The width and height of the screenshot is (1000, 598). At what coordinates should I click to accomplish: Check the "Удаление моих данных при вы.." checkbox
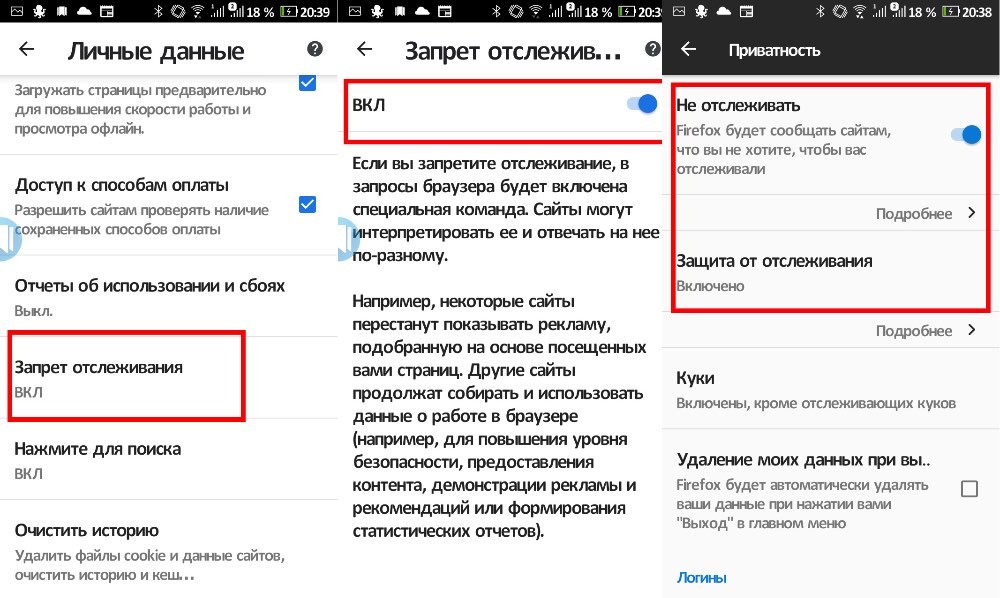coord(968,489)
